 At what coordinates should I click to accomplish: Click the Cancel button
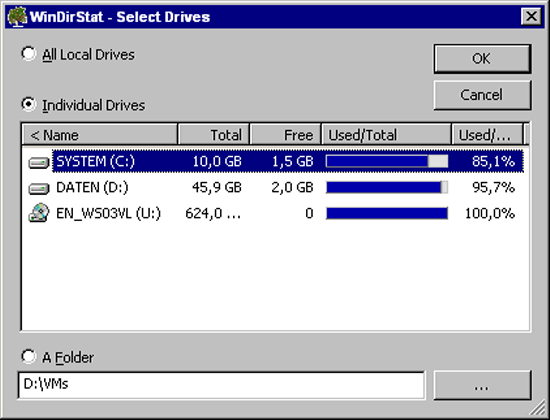point(482,95)
